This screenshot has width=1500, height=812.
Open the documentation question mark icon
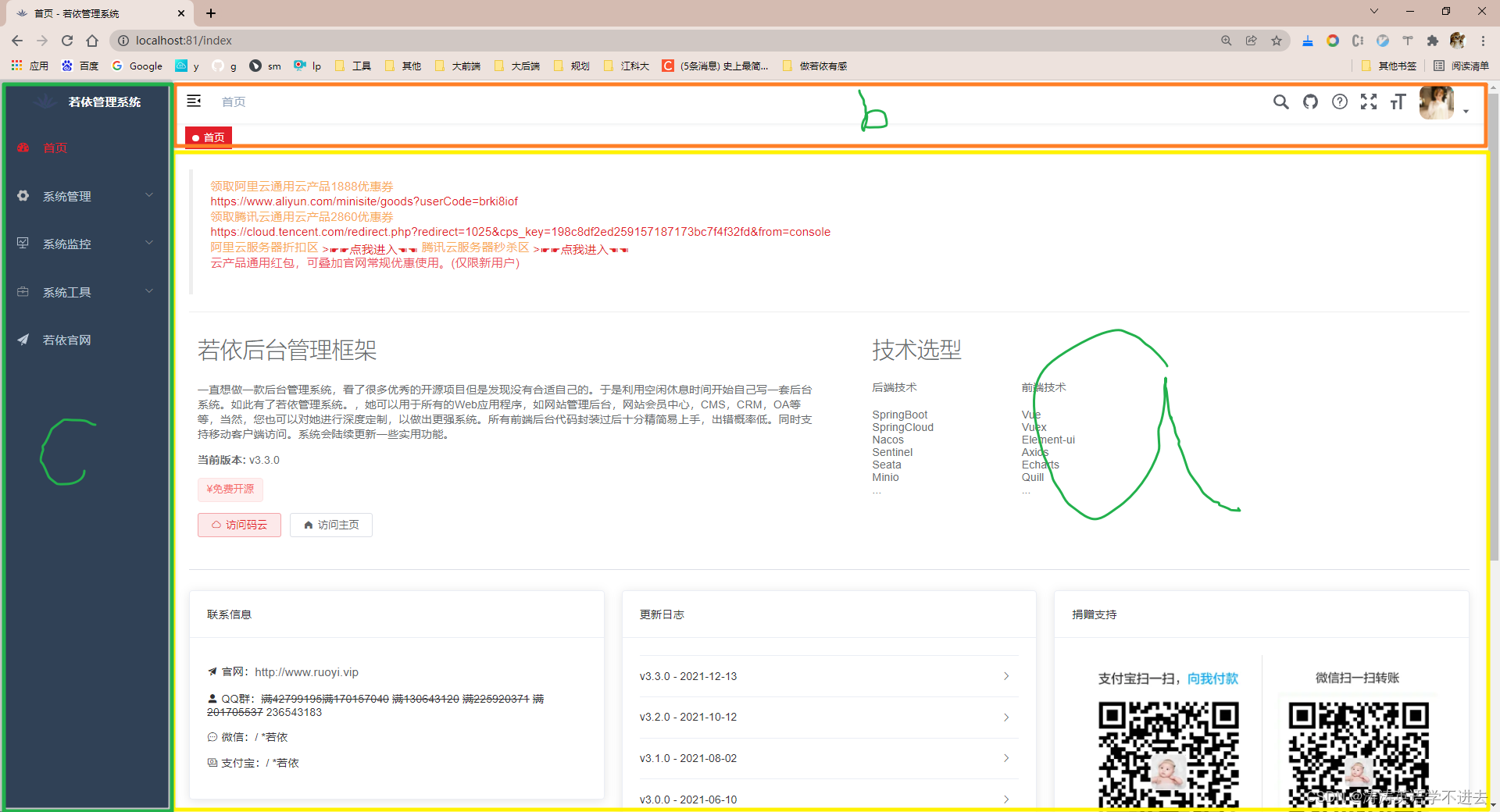tap(1340, 101)
